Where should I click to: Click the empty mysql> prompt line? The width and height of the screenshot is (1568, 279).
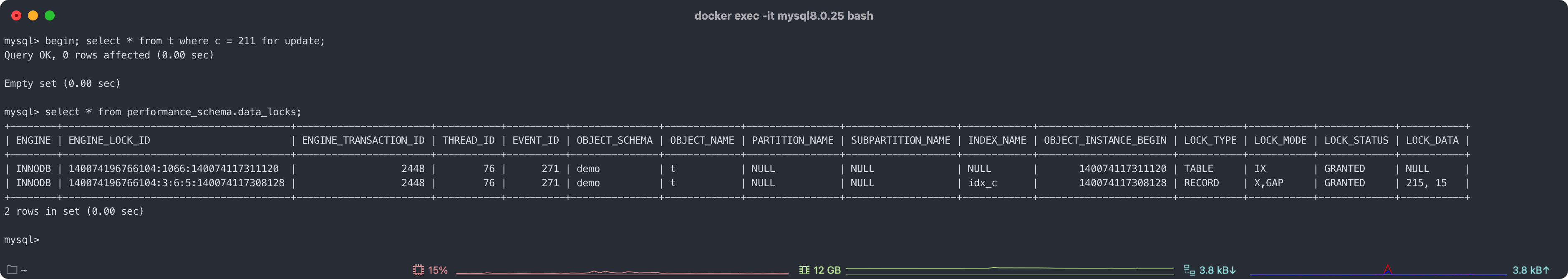click(x=22, y=240)
